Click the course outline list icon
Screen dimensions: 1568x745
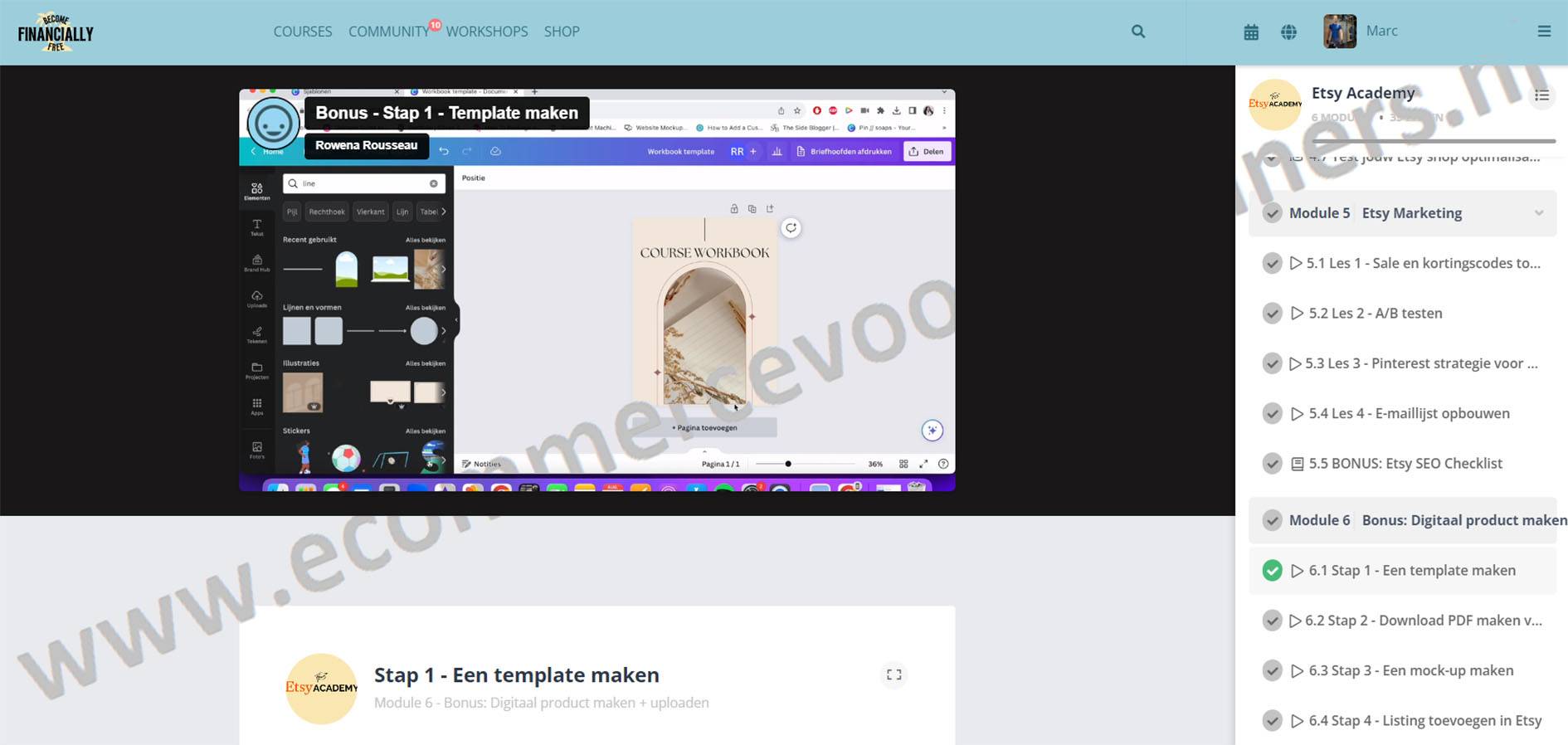tap(1541, 95)
